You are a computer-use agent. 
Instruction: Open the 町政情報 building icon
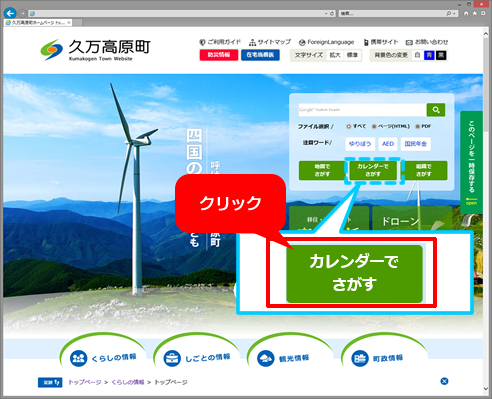pyautogui.click(x=360, y=358)
